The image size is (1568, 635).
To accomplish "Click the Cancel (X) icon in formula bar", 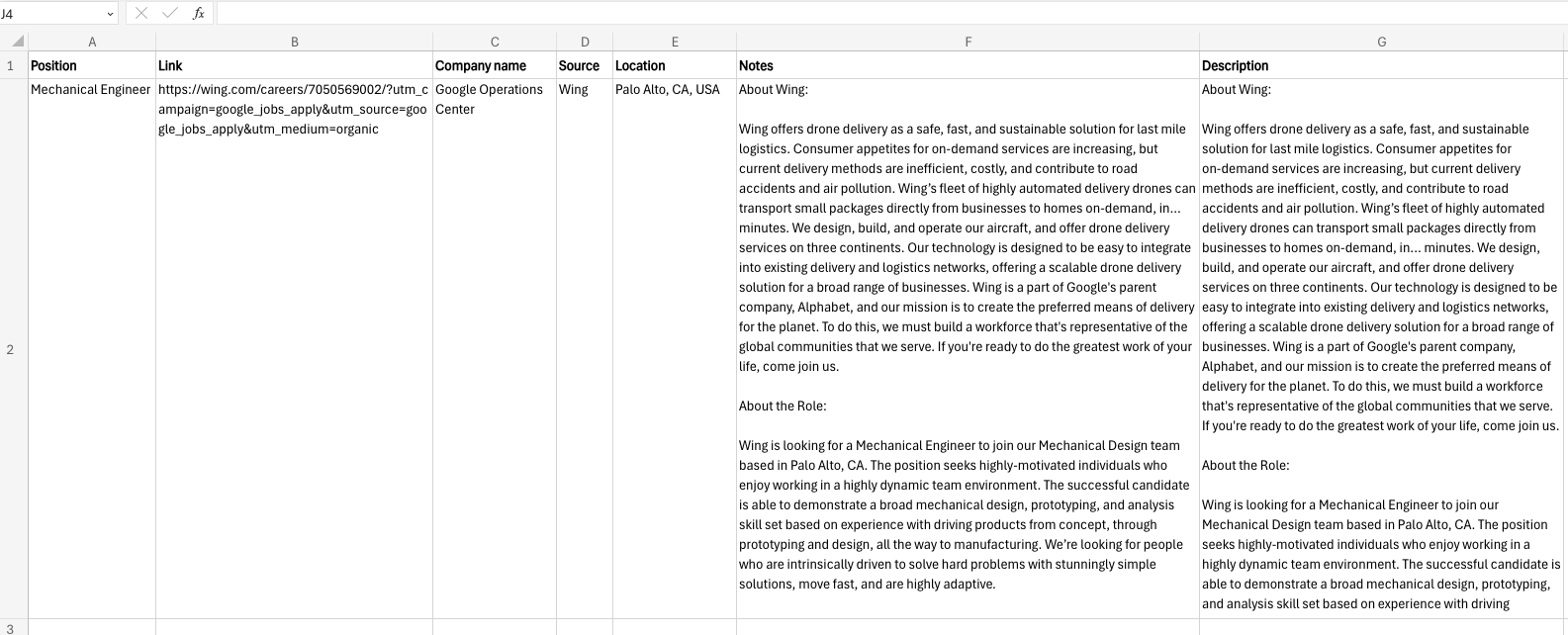I will [x=141, y=13].
